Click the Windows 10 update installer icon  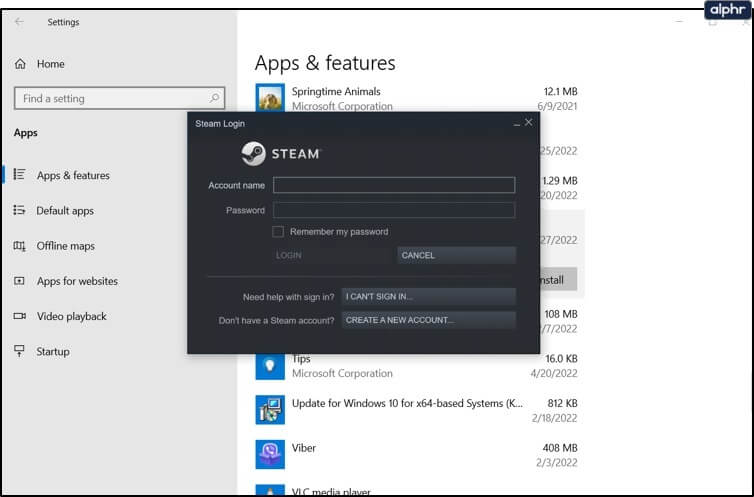(270, 410)
